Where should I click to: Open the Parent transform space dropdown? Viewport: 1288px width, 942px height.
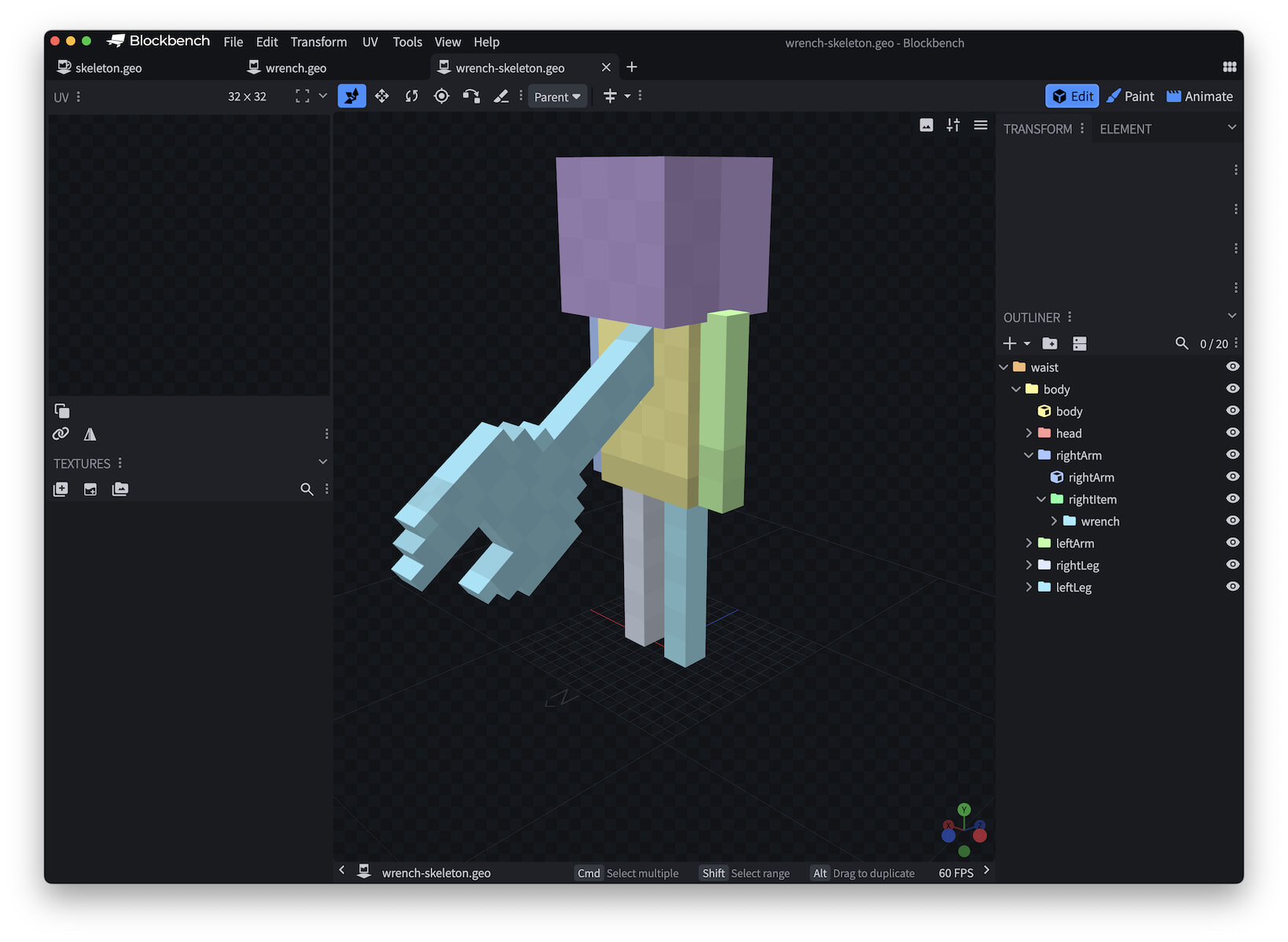pyautogui.click(x=557, y=97)
